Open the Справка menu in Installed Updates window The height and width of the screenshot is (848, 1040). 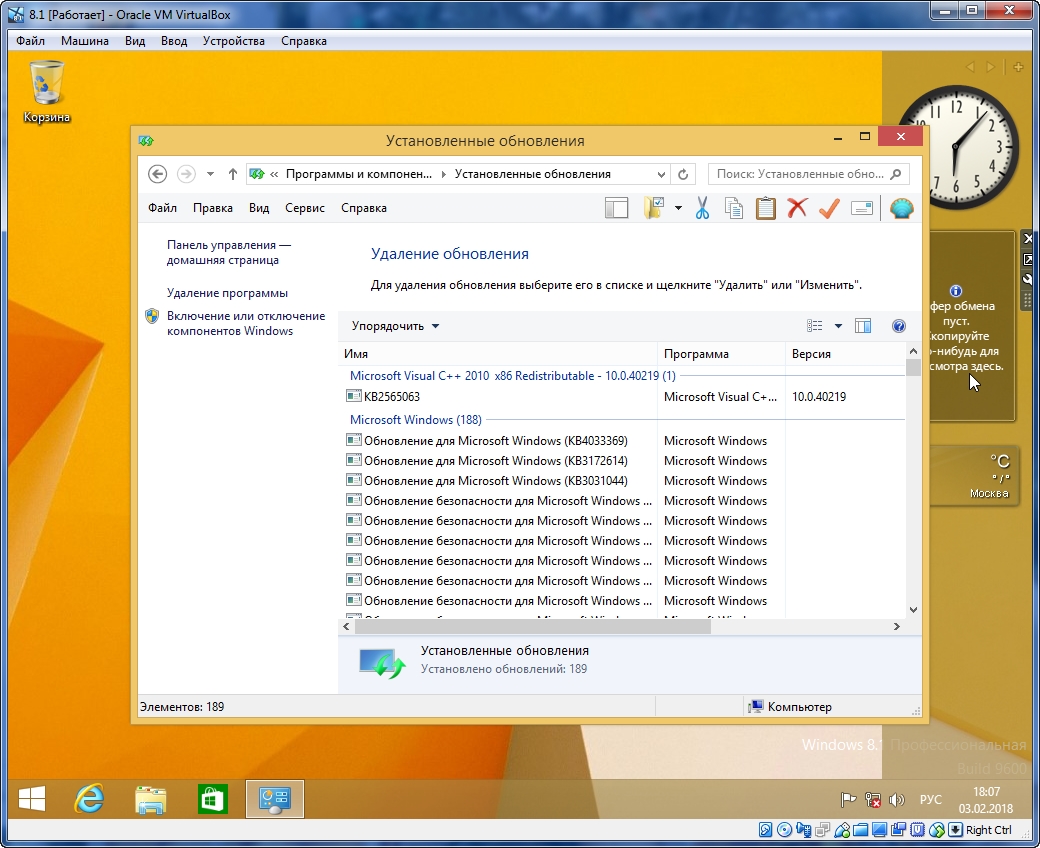click(x=363, y=208)
